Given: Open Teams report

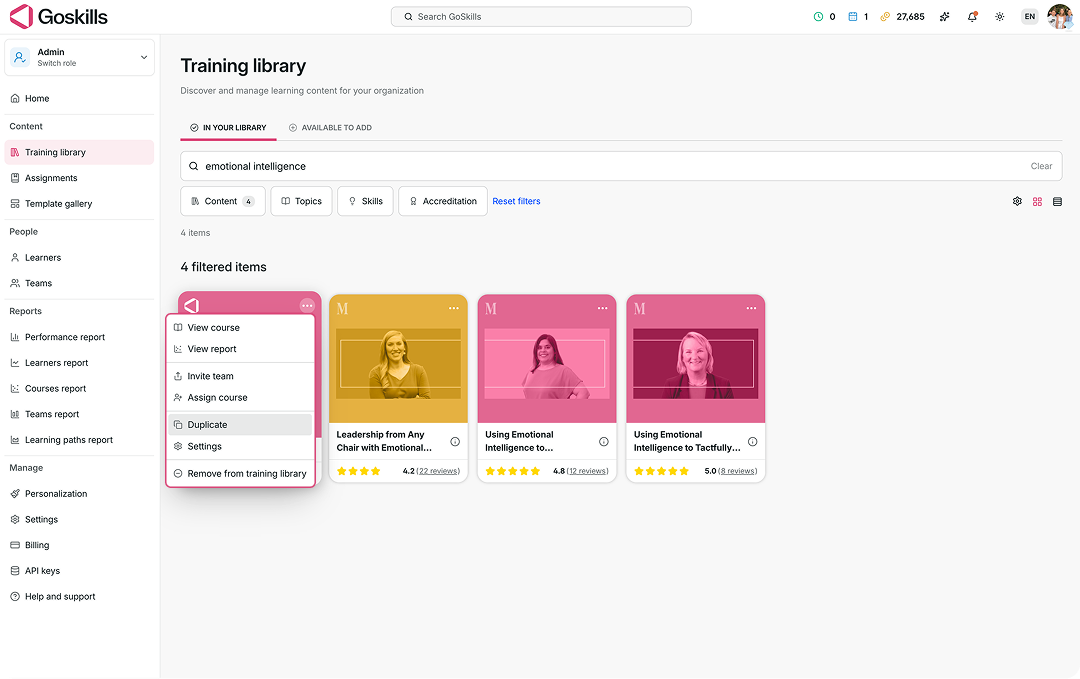Looking at the screenshot, I should (79, 414).
